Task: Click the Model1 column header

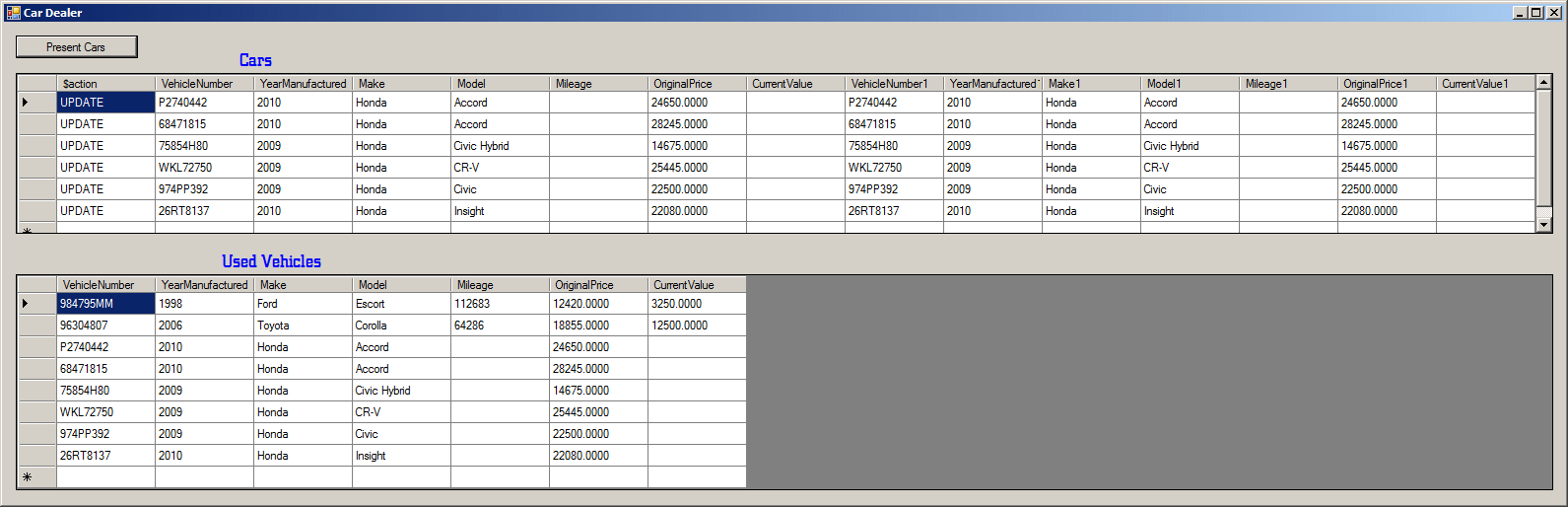Action: tap(1190, 84)
